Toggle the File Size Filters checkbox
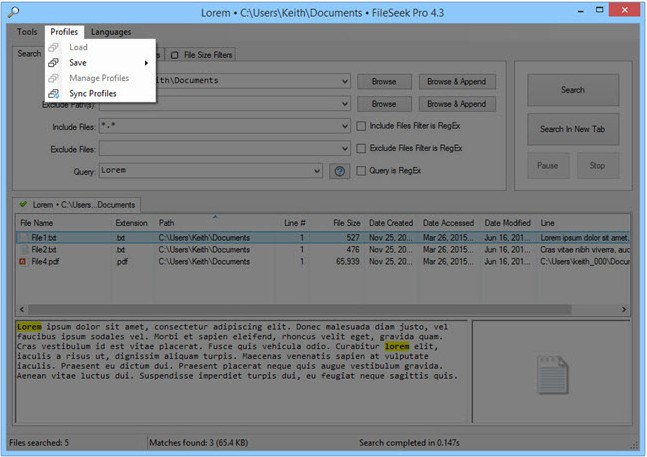The height and width of the screenshot is (457, 647). (175, 55)
